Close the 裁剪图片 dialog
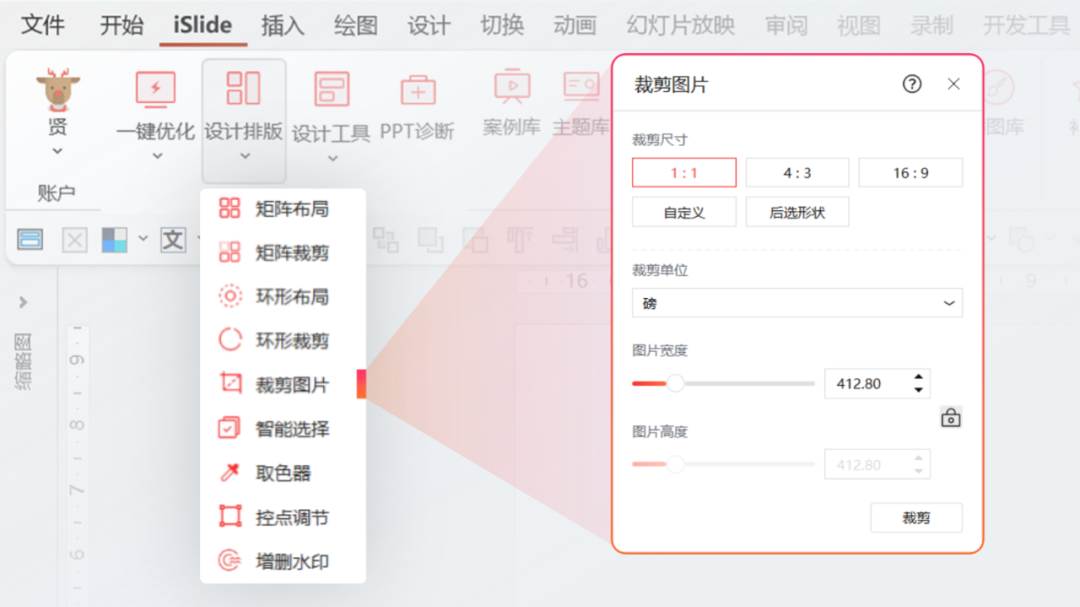Screen dimensions: 1080x607 tap(953, 84)
